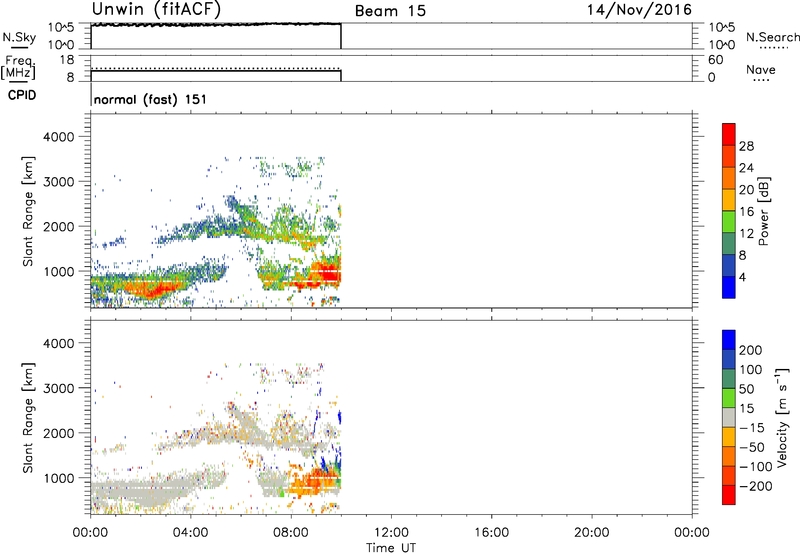This screenshot has width=800, height=554.
Task: Click '12:00' time axis tick label
Action: pos(391,533)
